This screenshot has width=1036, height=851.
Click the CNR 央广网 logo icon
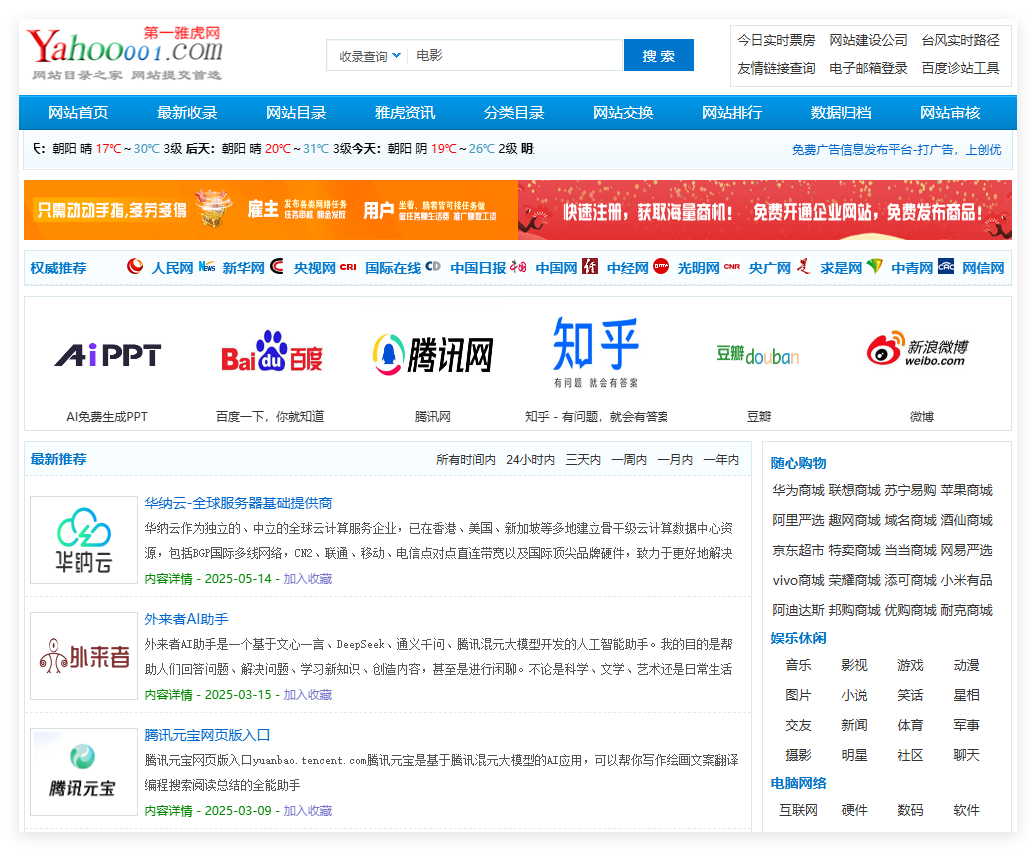click(732, 267)
